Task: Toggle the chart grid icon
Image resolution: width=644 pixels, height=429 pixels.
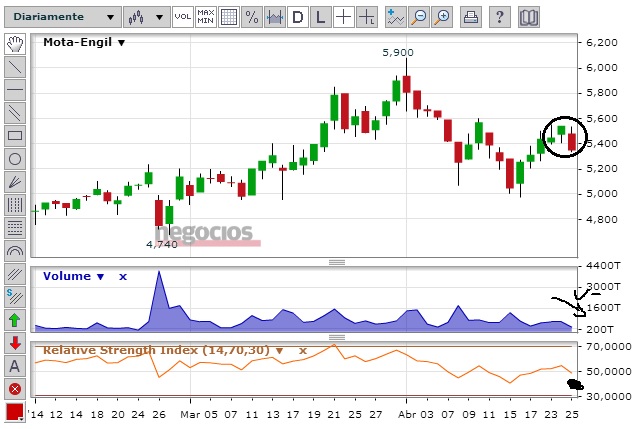Action: point(229,17)
